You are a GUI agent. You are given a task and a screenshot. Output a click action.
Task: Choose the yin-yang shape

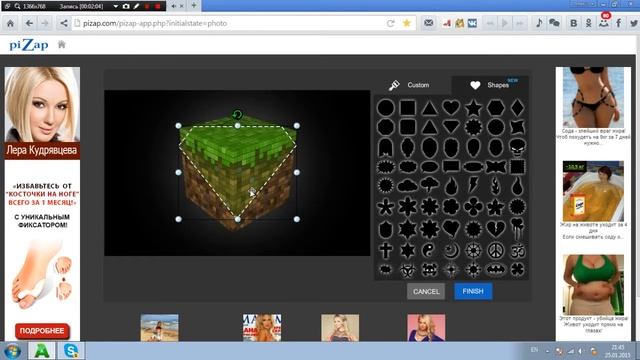coord(429,250)
